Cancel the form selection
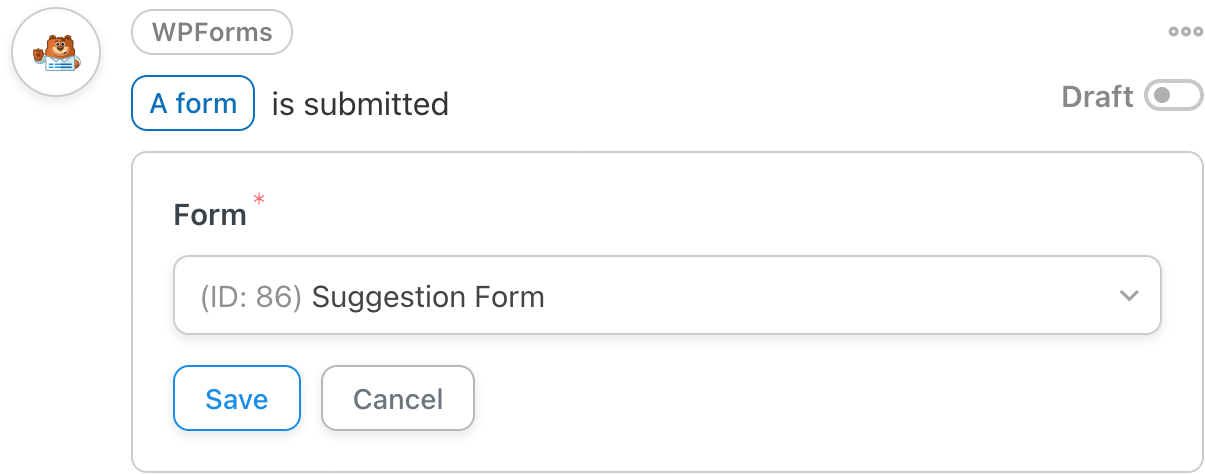This screenshot has width=1205, height=474. pyautogui.click(x=397, y=398)
